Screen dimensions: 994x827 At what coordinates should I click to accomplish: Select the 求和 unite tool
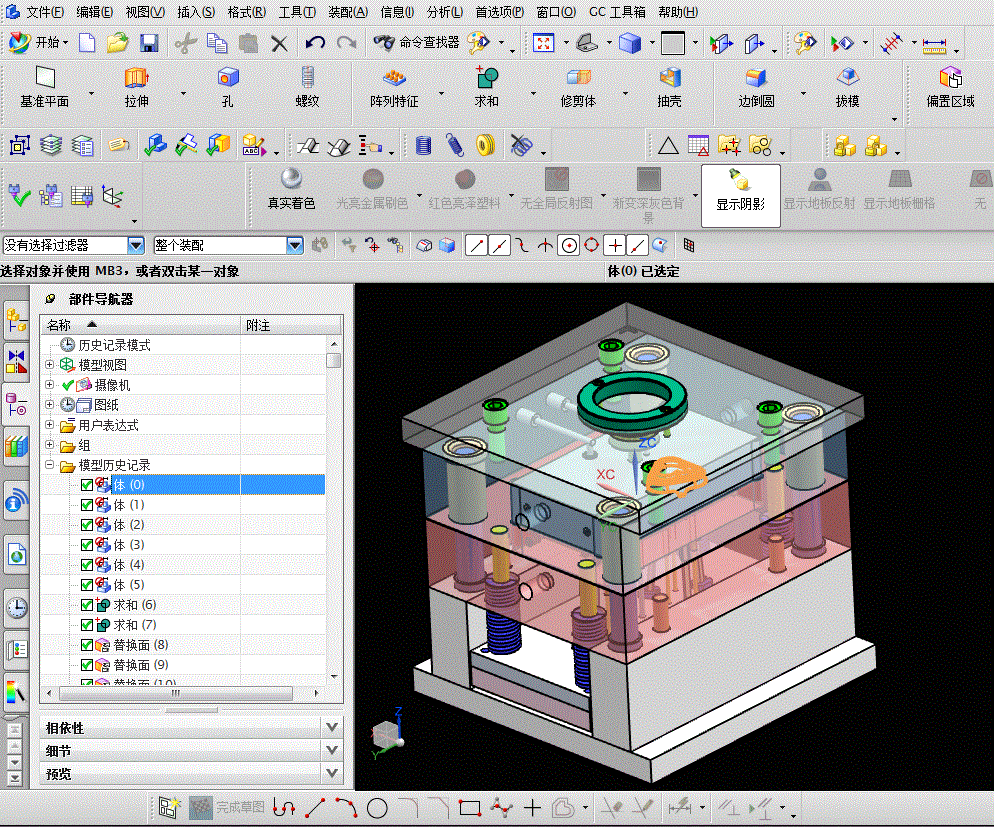pos(486,87)
